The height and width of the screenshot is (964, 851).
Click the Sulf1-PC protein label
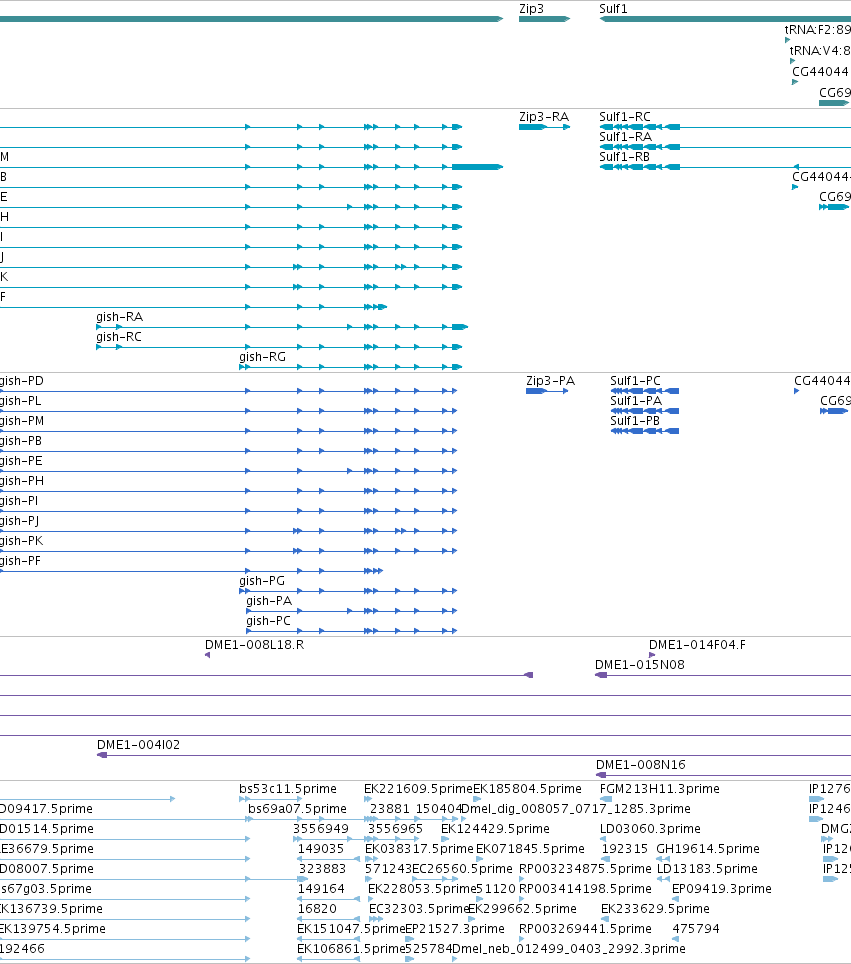[635, 381]
